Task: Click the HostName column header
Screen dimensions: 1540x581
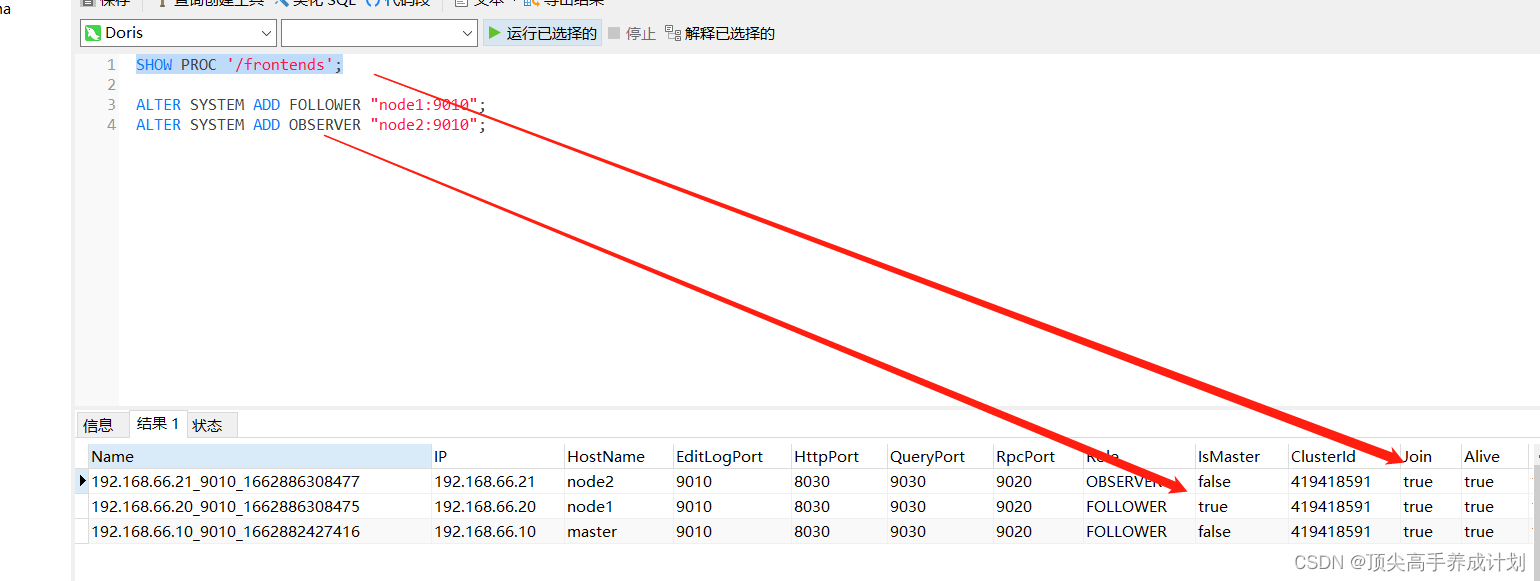Action: coord(619,456)
